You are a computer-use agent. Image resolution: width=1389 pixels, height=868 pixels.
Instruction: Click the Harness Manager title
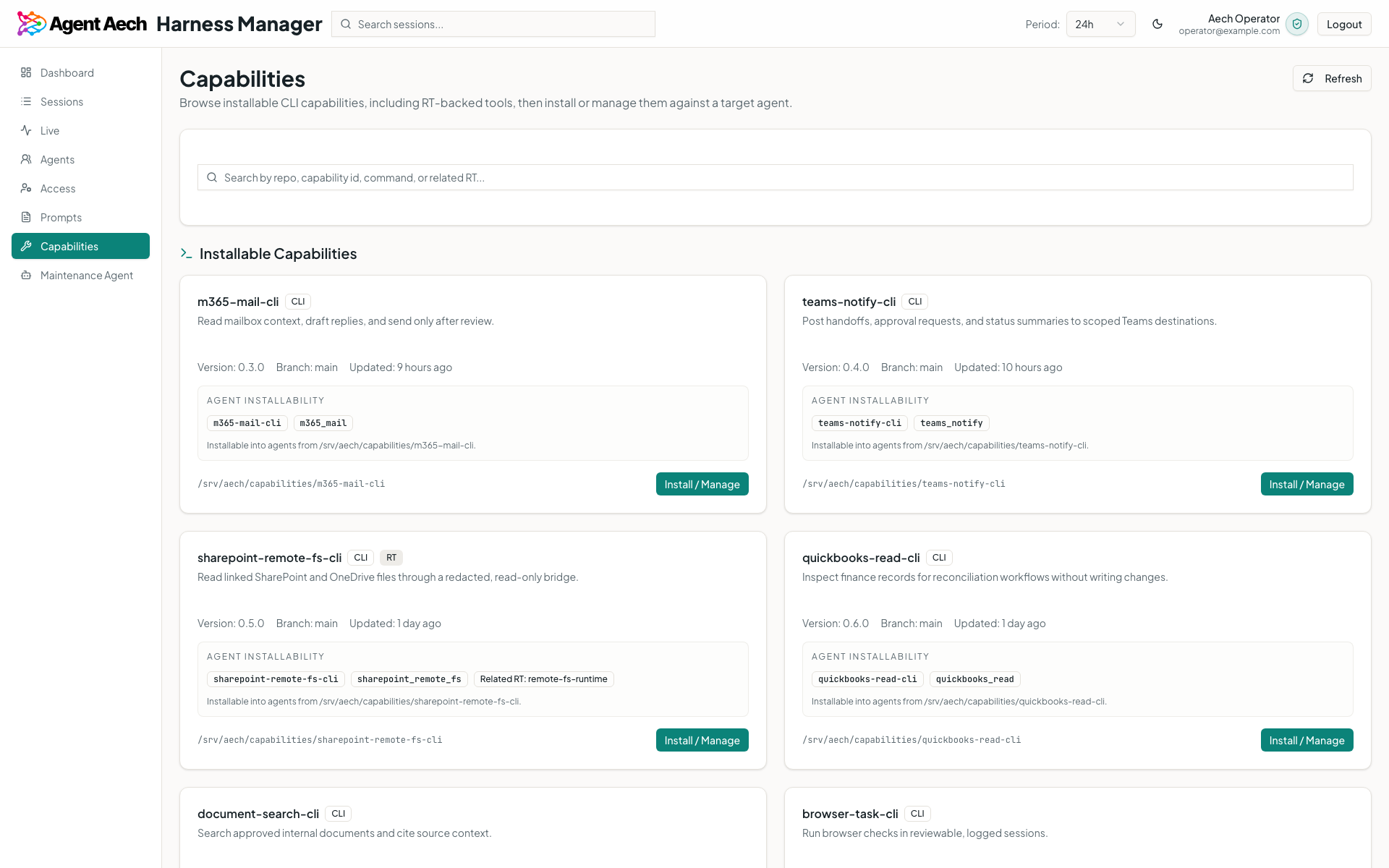coord(239,24)
